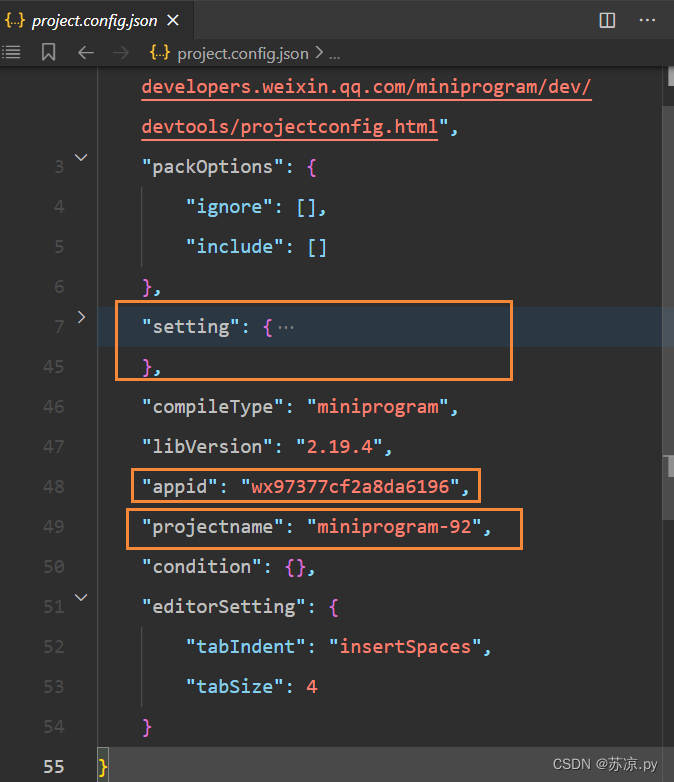Click the "tabSize" key
Image resolution: width=674 pixels, height=782 pixels.
coord(234,687)
